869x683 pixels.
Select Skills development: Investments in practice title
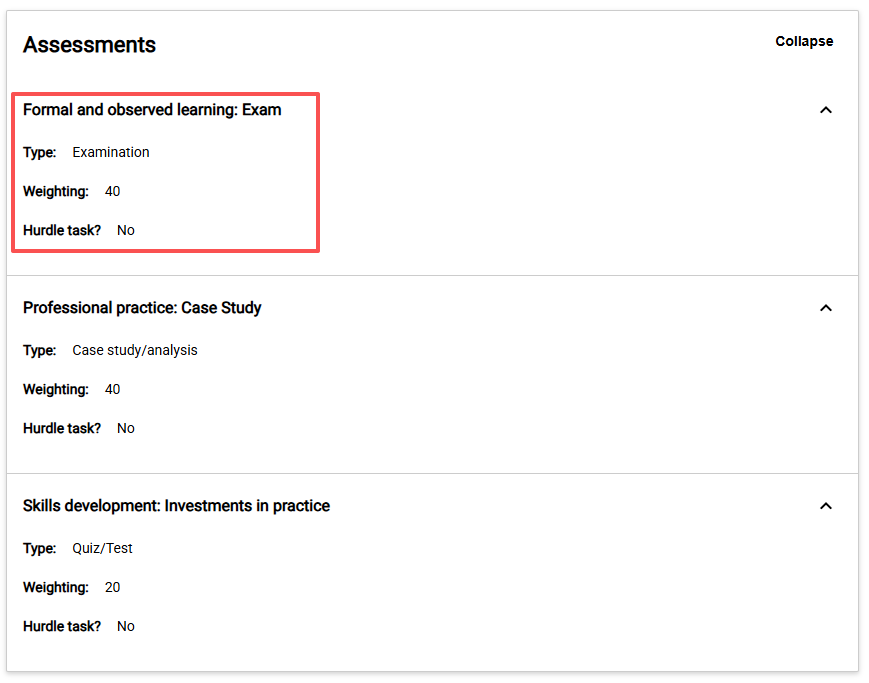tap(176, 506)
